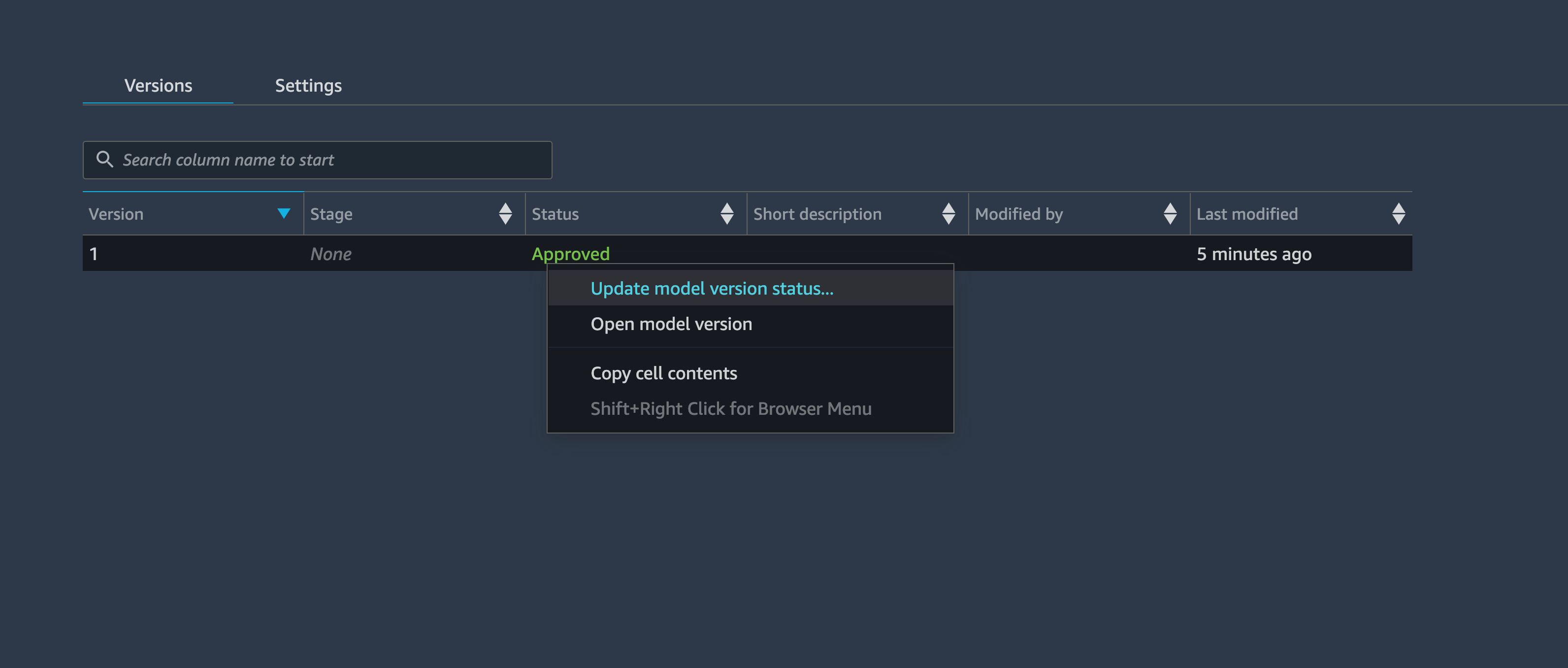Select Copy cell contents
1568x668 pixels.
point(663,373)
